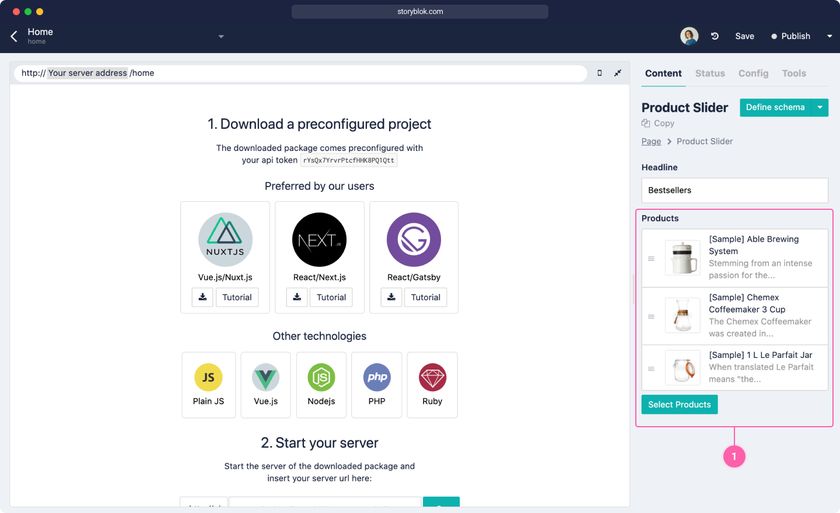Publish the story
840x513 pixels.
click(791, 36)
